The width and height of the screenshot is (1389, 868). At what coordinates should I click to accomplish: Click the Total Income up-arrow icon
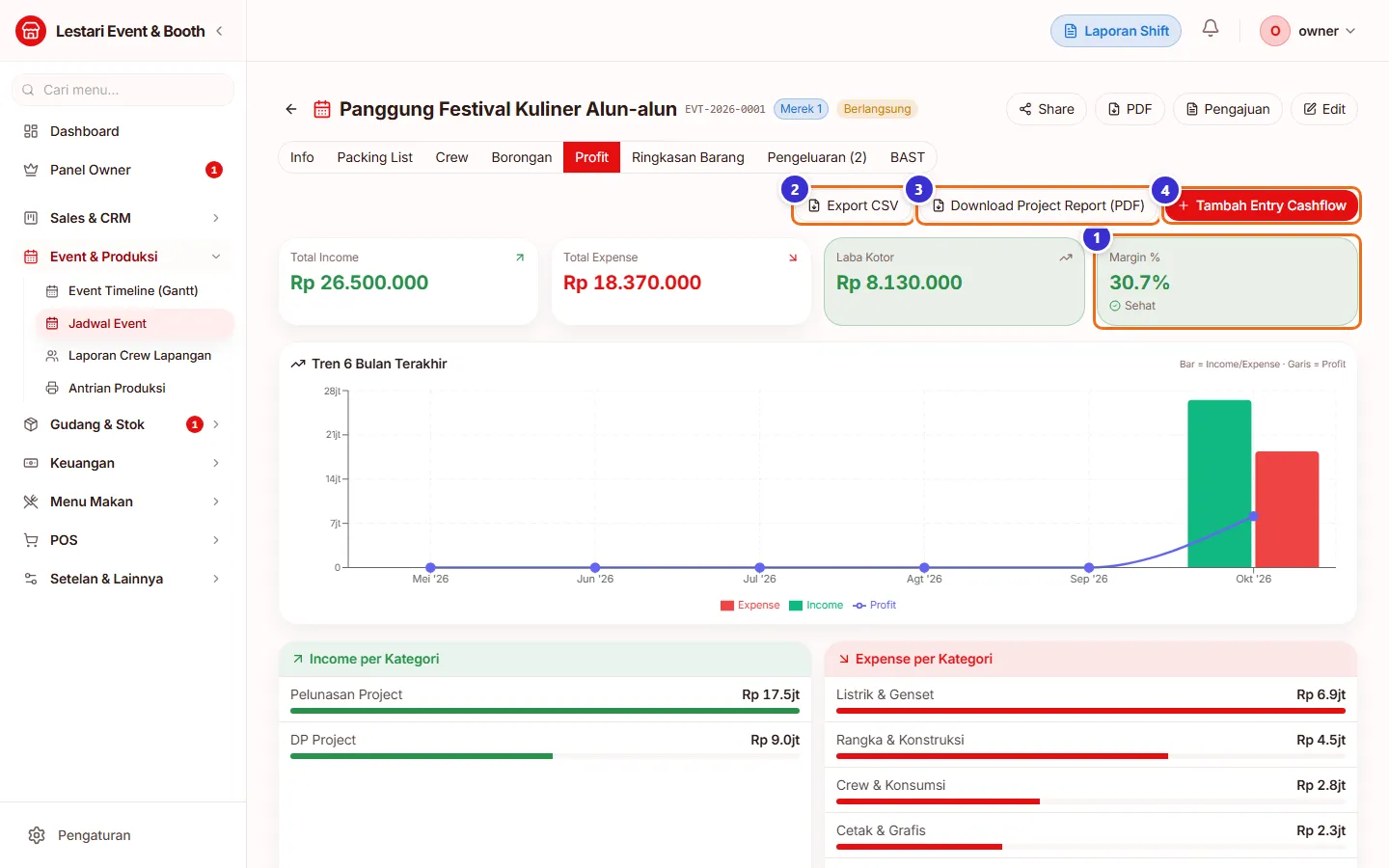click(520, 258)
